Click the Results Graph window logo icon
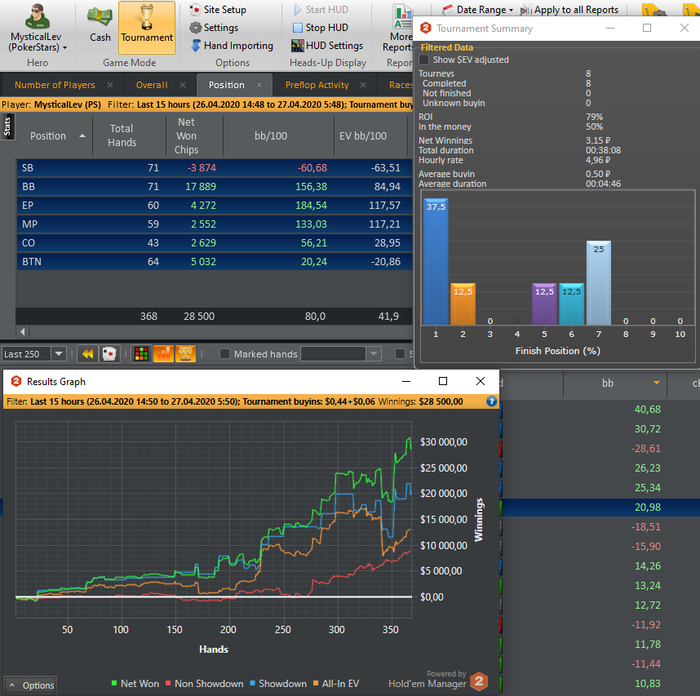700x696 pixels. (x=16, y=381)
